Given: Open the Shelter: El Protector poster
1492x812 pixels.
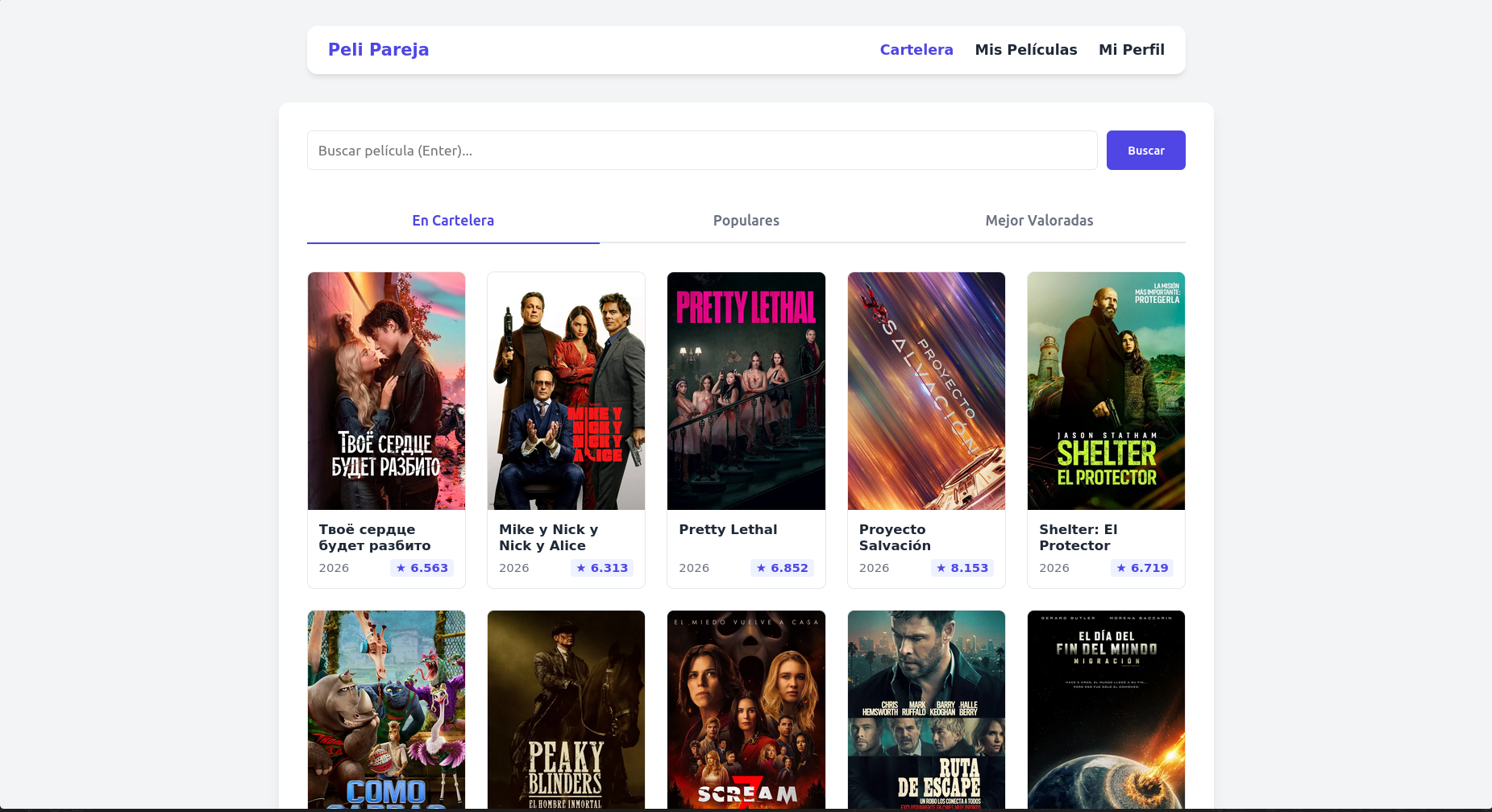Looking at the screenshot, I should [1106, 391].
